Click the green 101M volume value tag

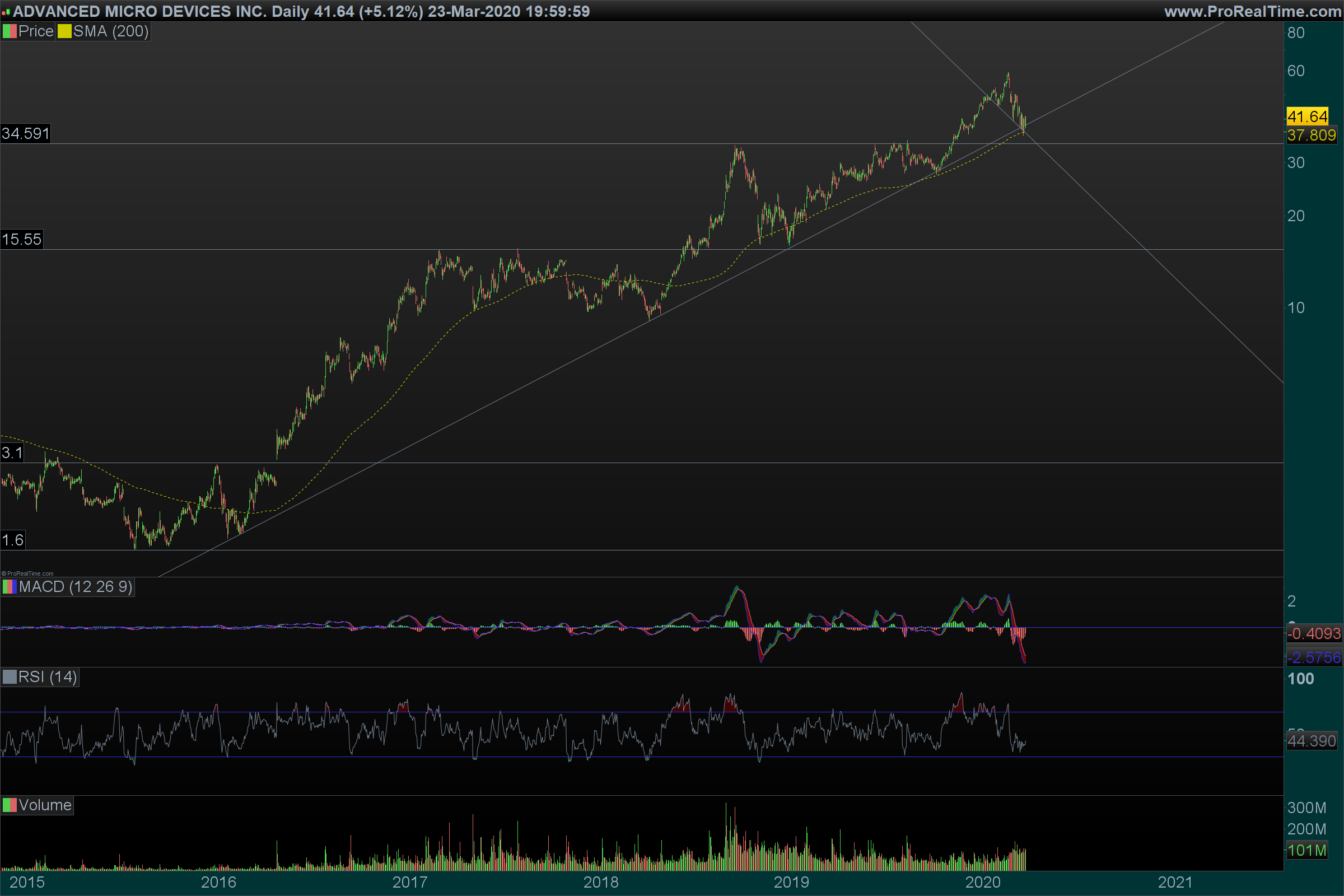[x=1306, y=850]
